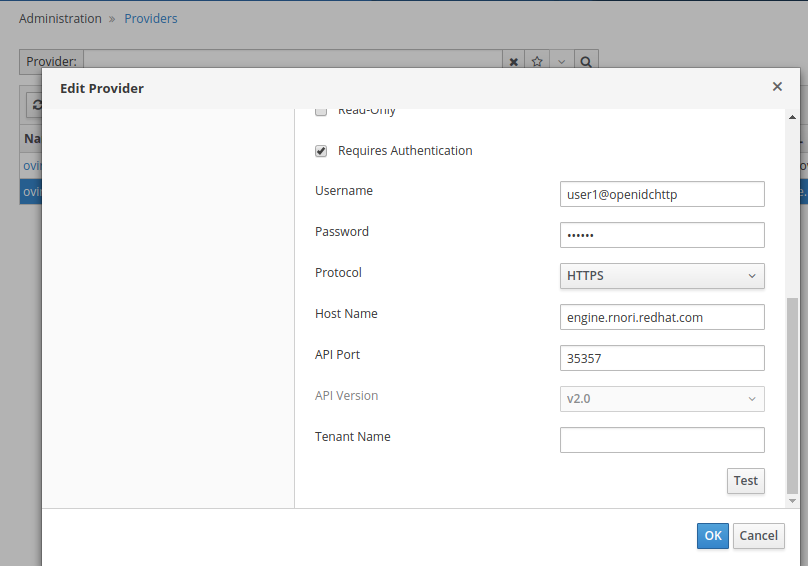
Task: Click the refresh icon behind the dialog
Action: (x=36, y=104)
